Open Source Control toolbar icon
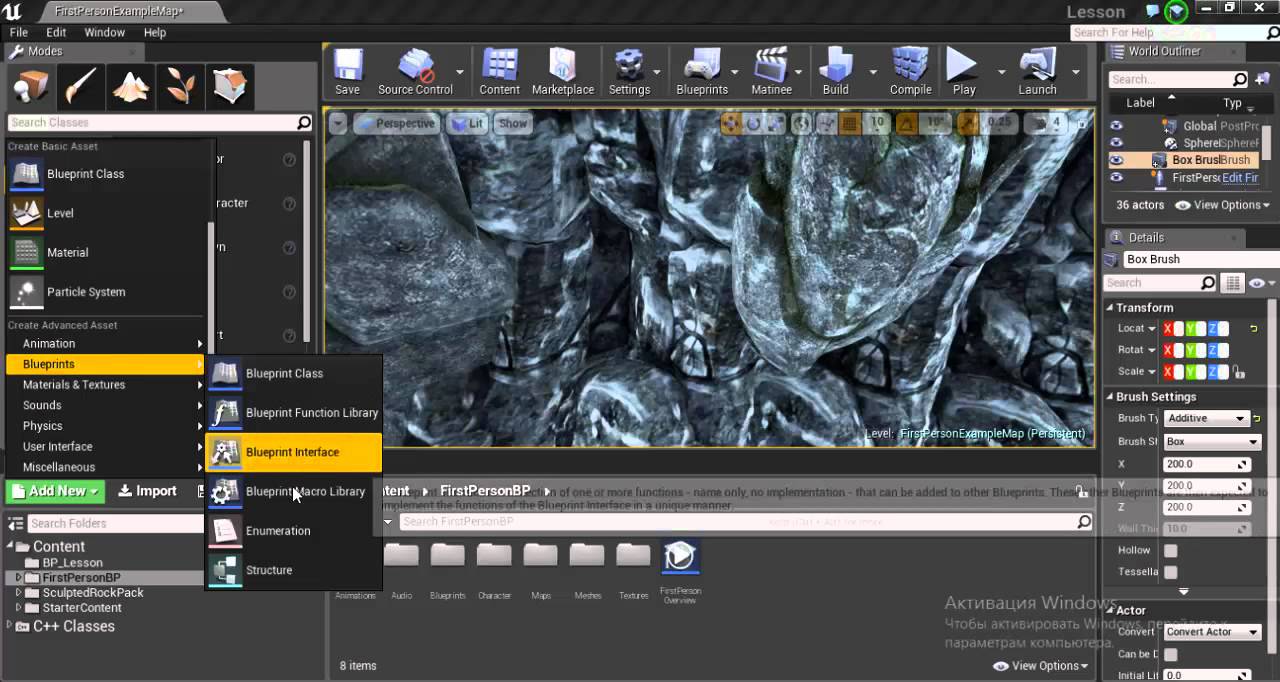Viewport: 1280px width, 682px height. coord(415,72)
